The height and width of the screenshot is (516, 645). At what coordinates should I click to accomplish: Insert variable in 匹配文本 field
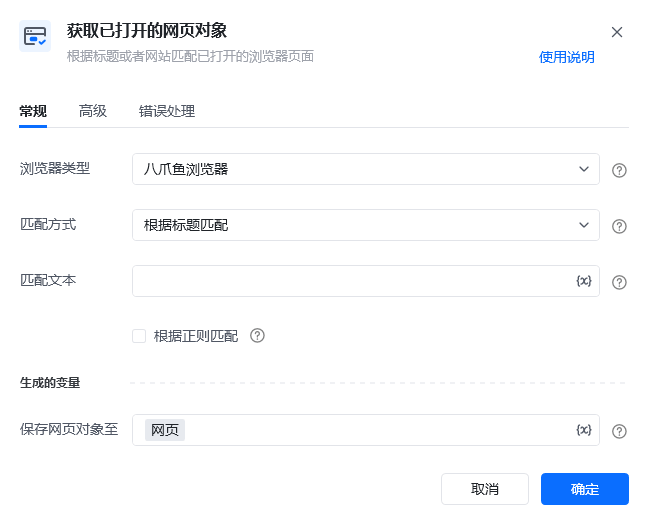(x=584, y=281)
